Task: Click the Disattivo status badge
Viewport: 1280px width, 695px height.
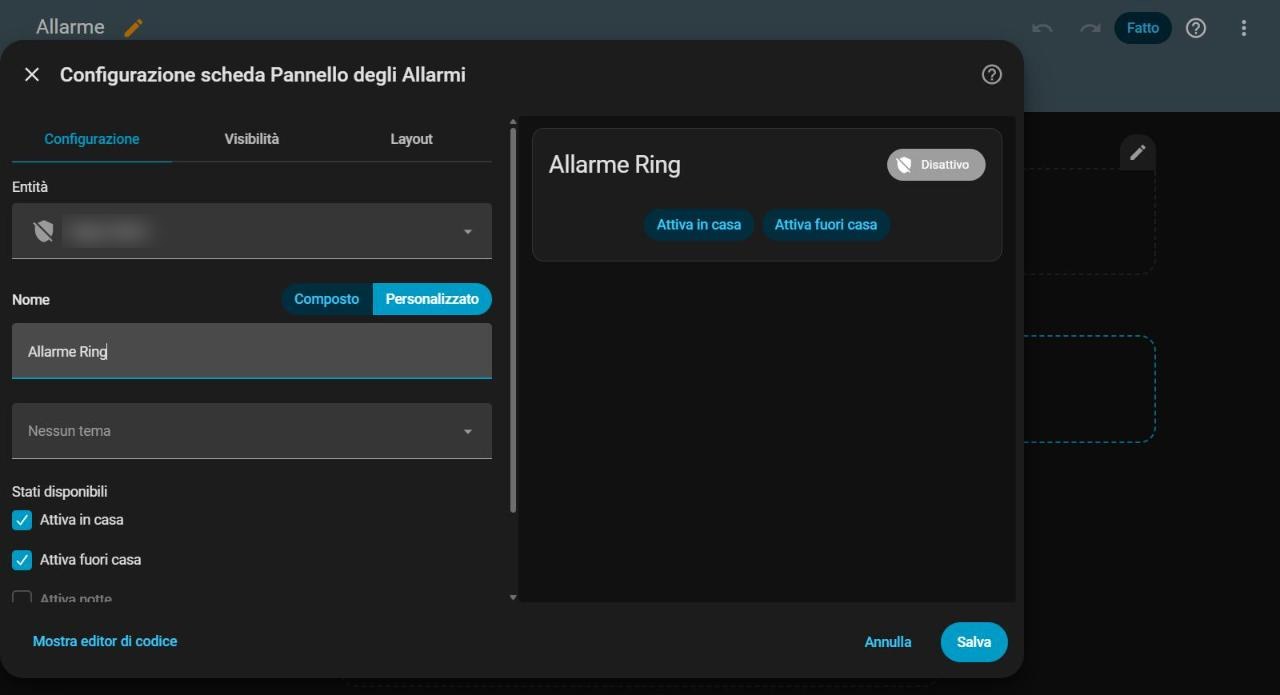Action: [x=936, y=165]
